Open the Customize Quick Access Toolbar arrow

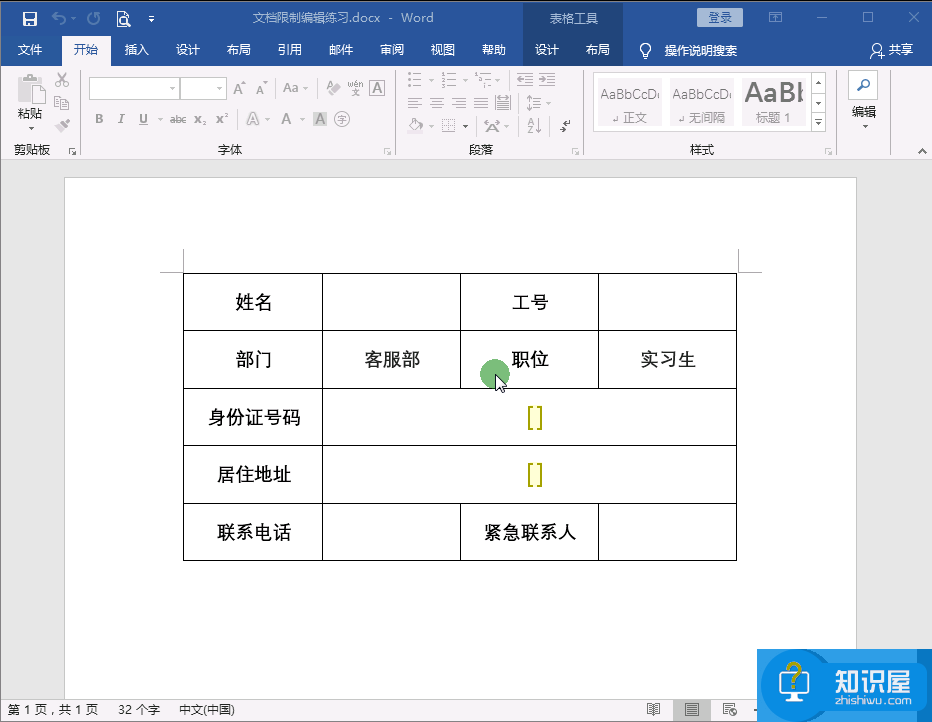pos(152,19)
